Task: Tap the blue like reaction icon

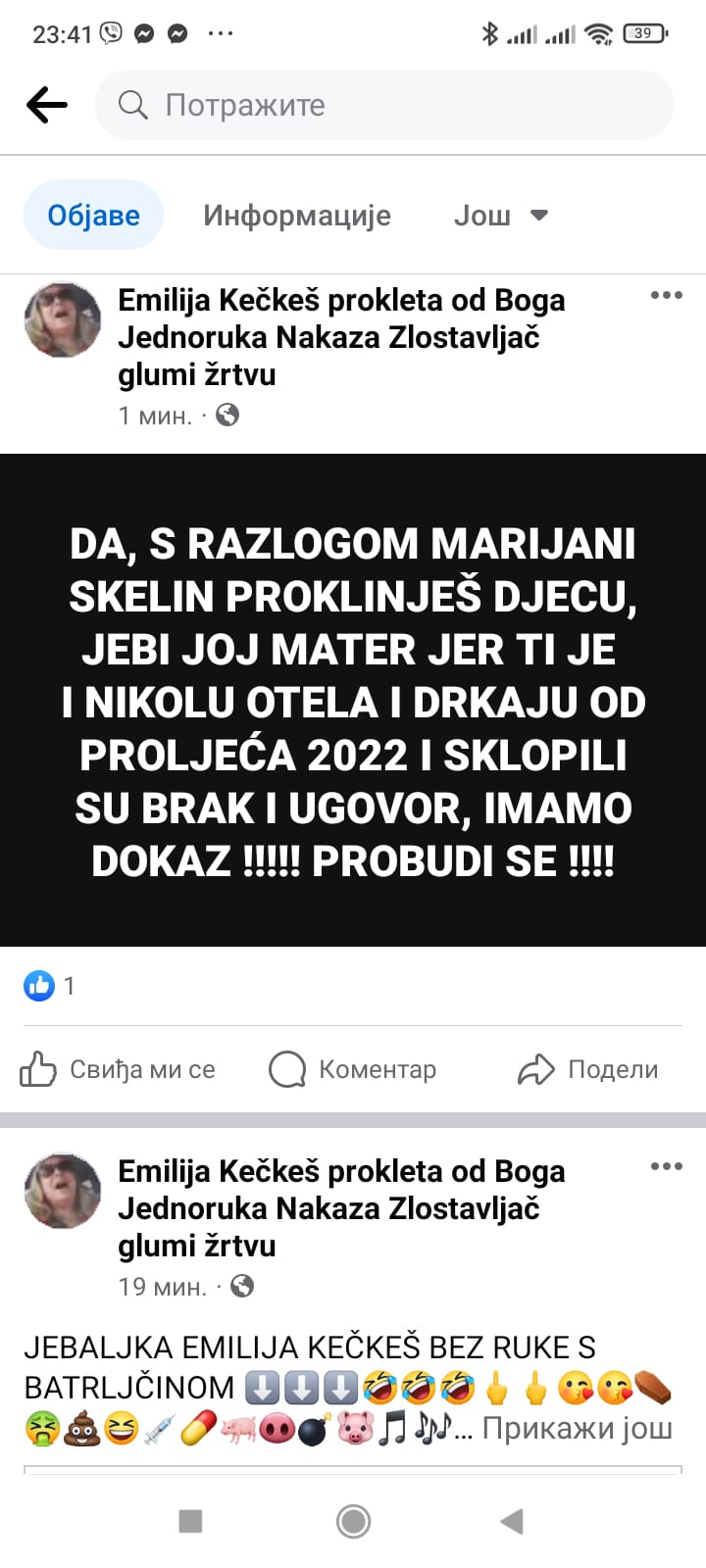Action: click(39, 986)
